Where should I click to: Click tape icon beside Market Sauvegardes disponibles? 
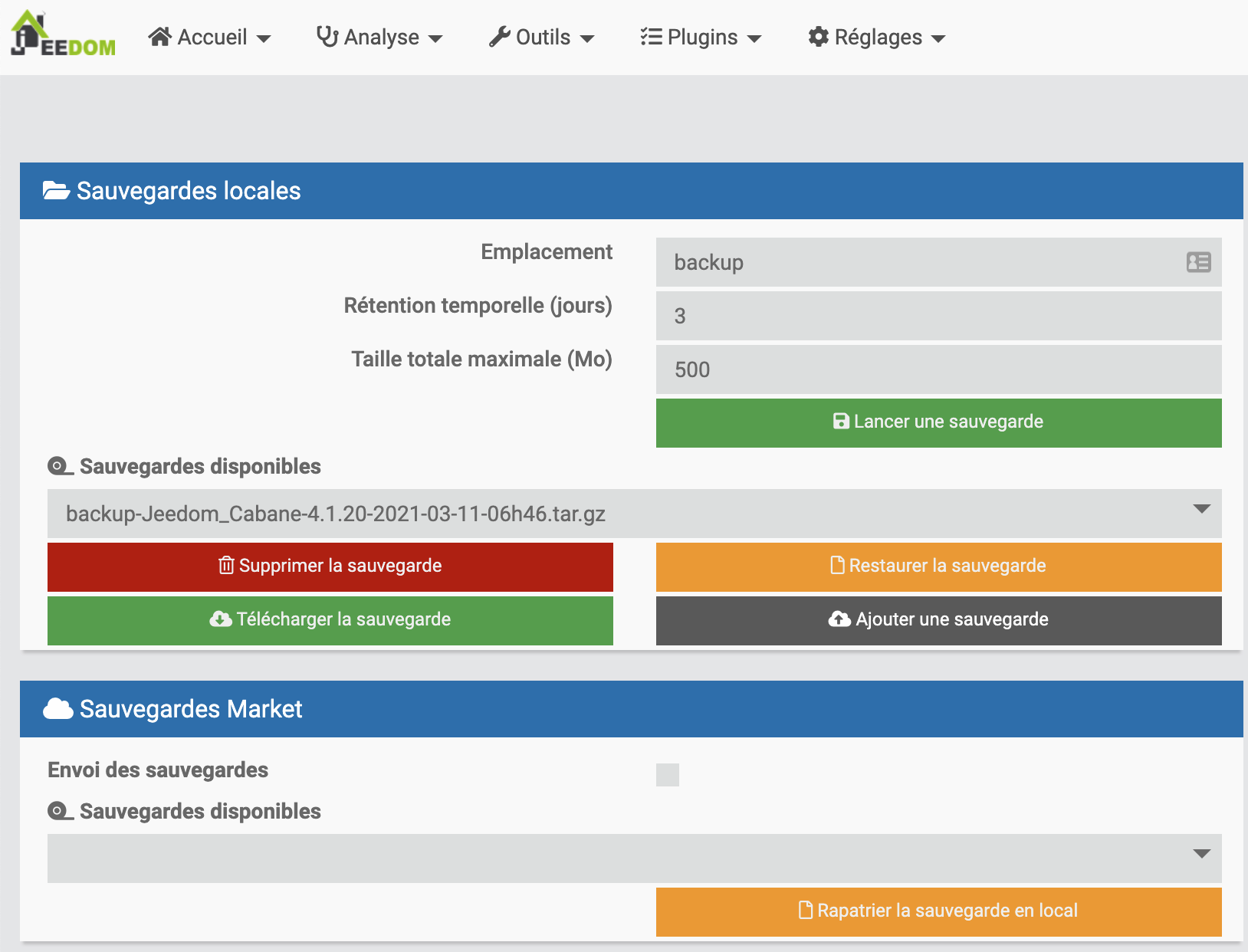pyautogui.click(x=61, y=811)
